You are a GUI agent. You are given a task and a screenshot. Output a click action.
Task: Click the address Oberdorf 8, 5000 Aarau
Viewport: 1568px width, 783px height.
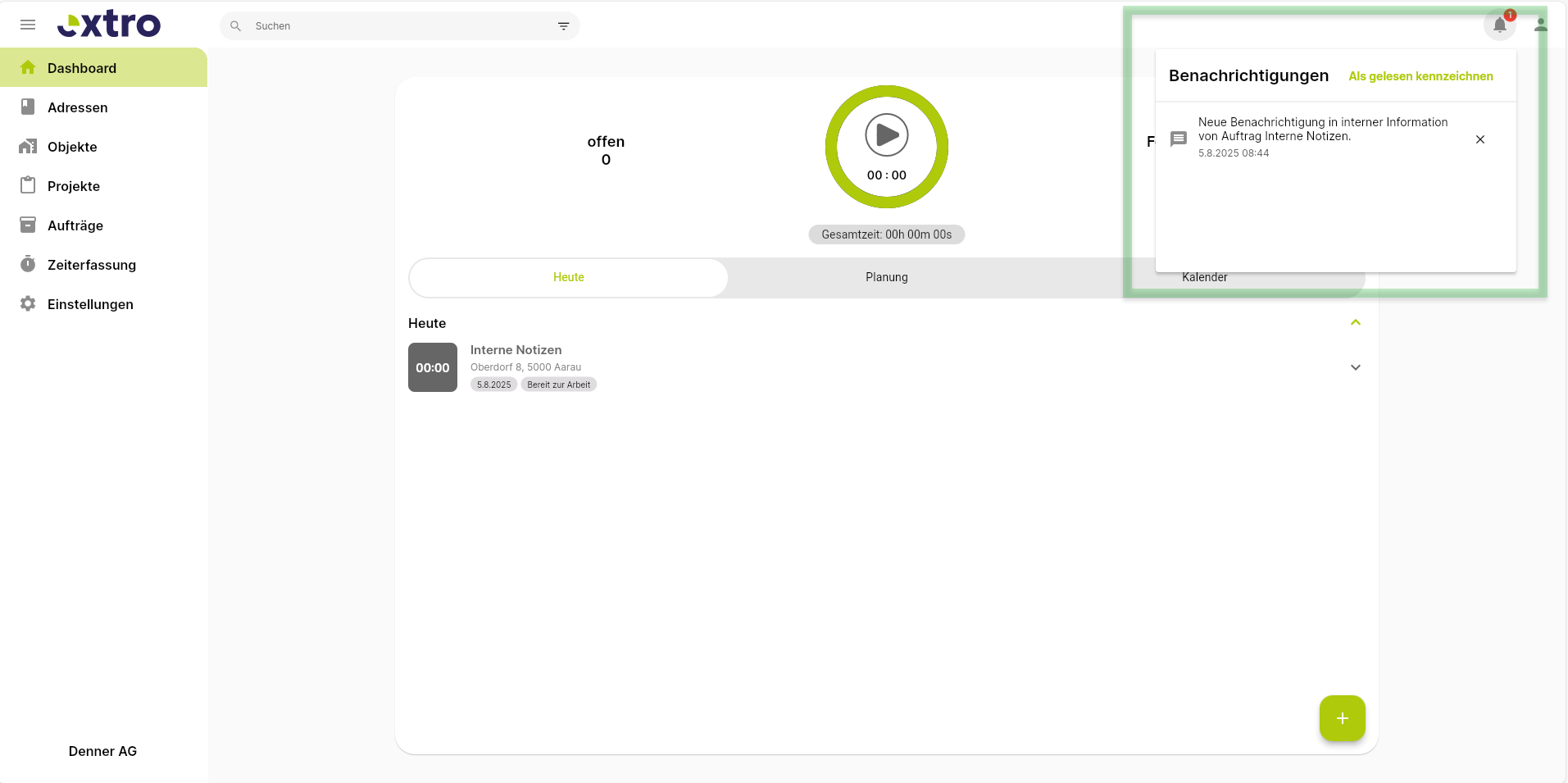point(525,367)
